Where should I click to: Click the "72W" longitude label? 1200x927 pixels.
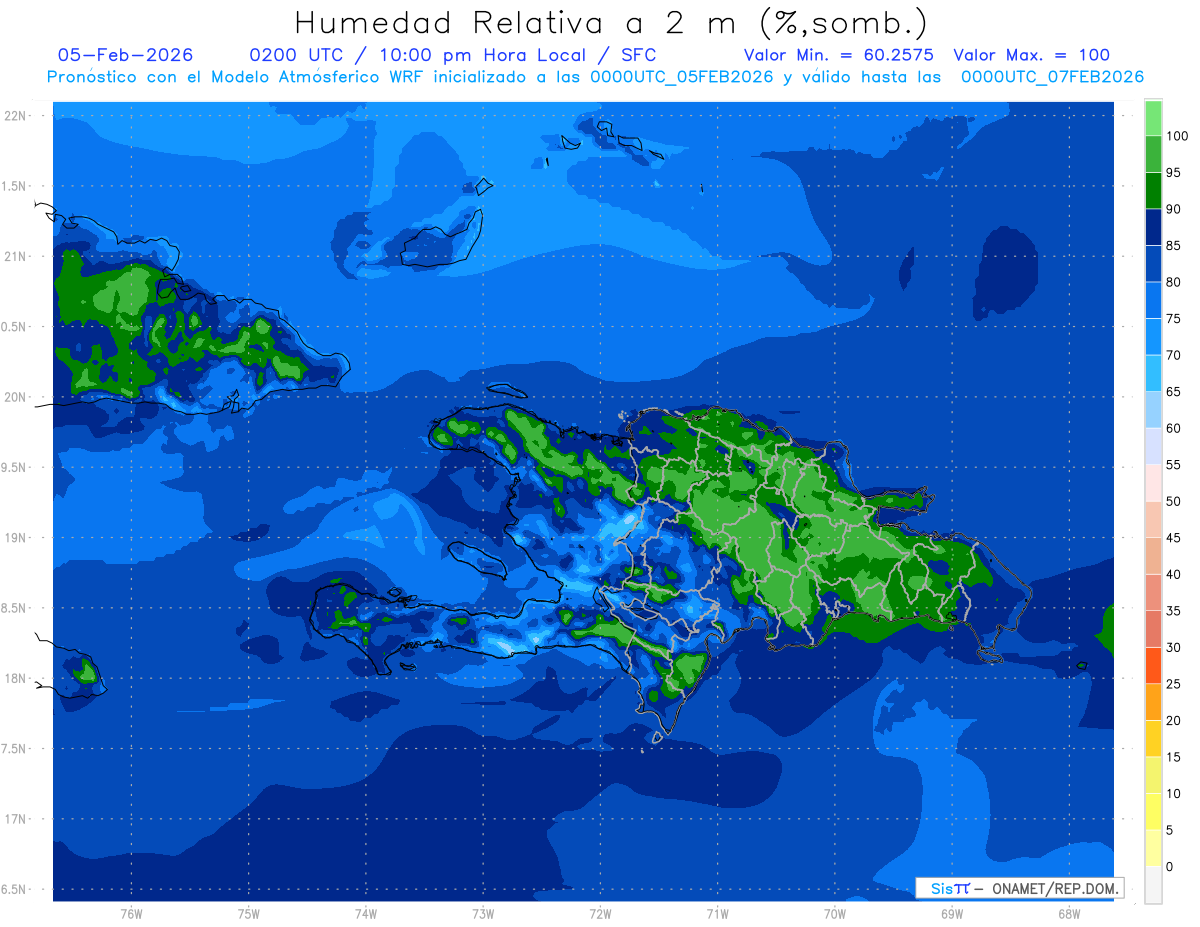point(600,914)
